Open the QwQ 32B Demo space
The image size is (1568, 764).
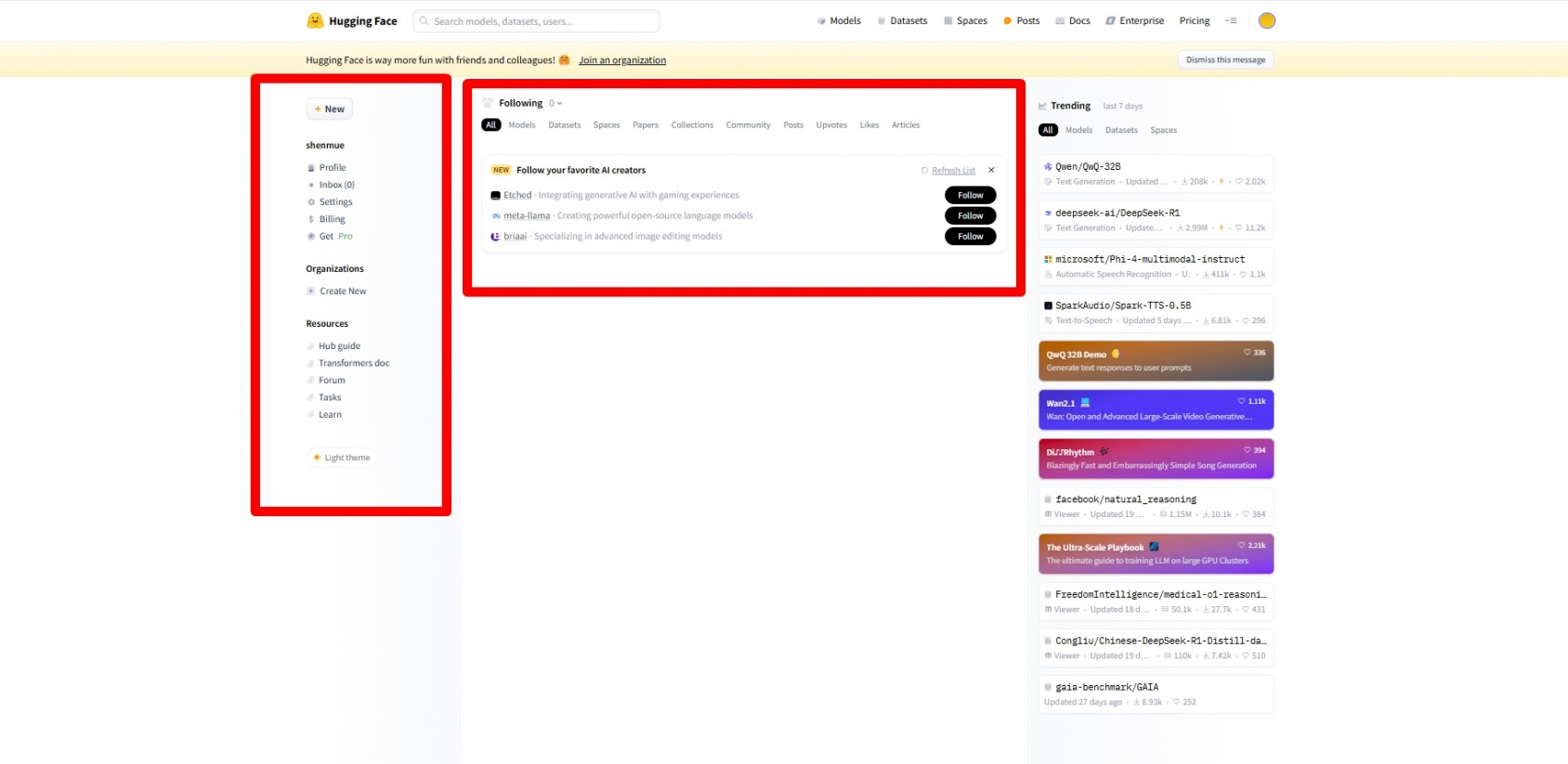tap(1156, 361)
